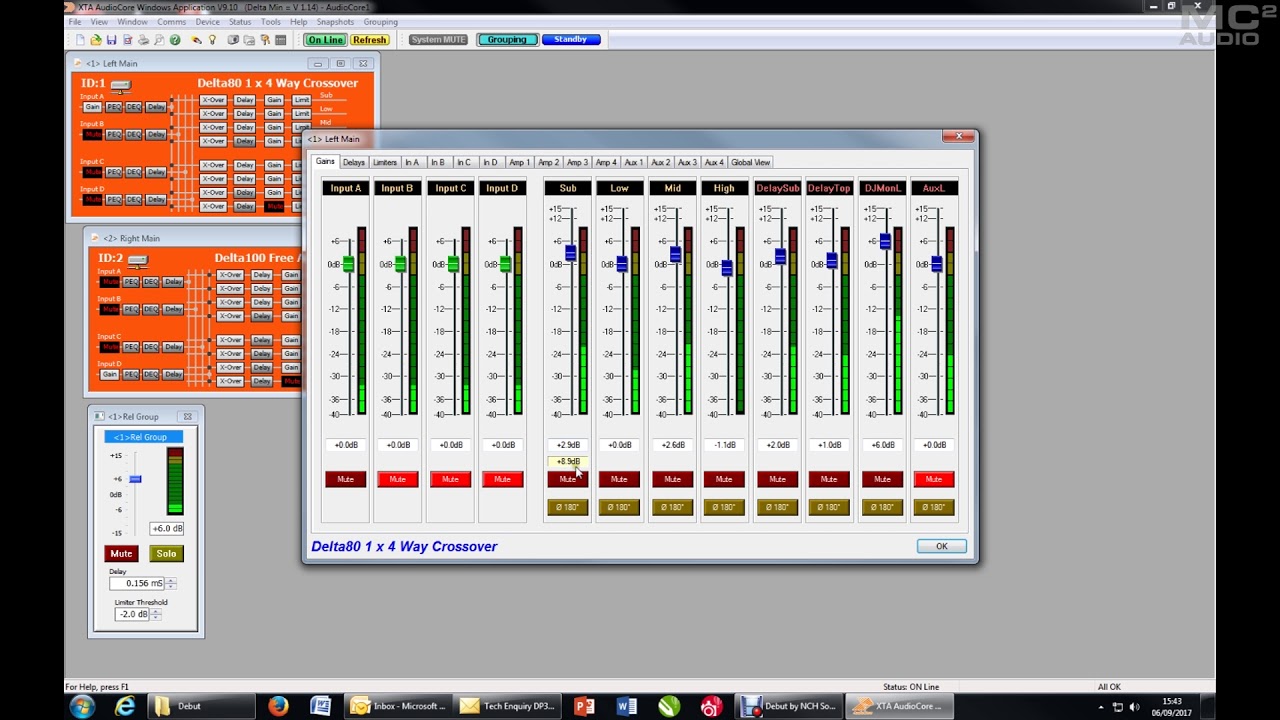Click the yellow Refresh button

pos(369,40)
